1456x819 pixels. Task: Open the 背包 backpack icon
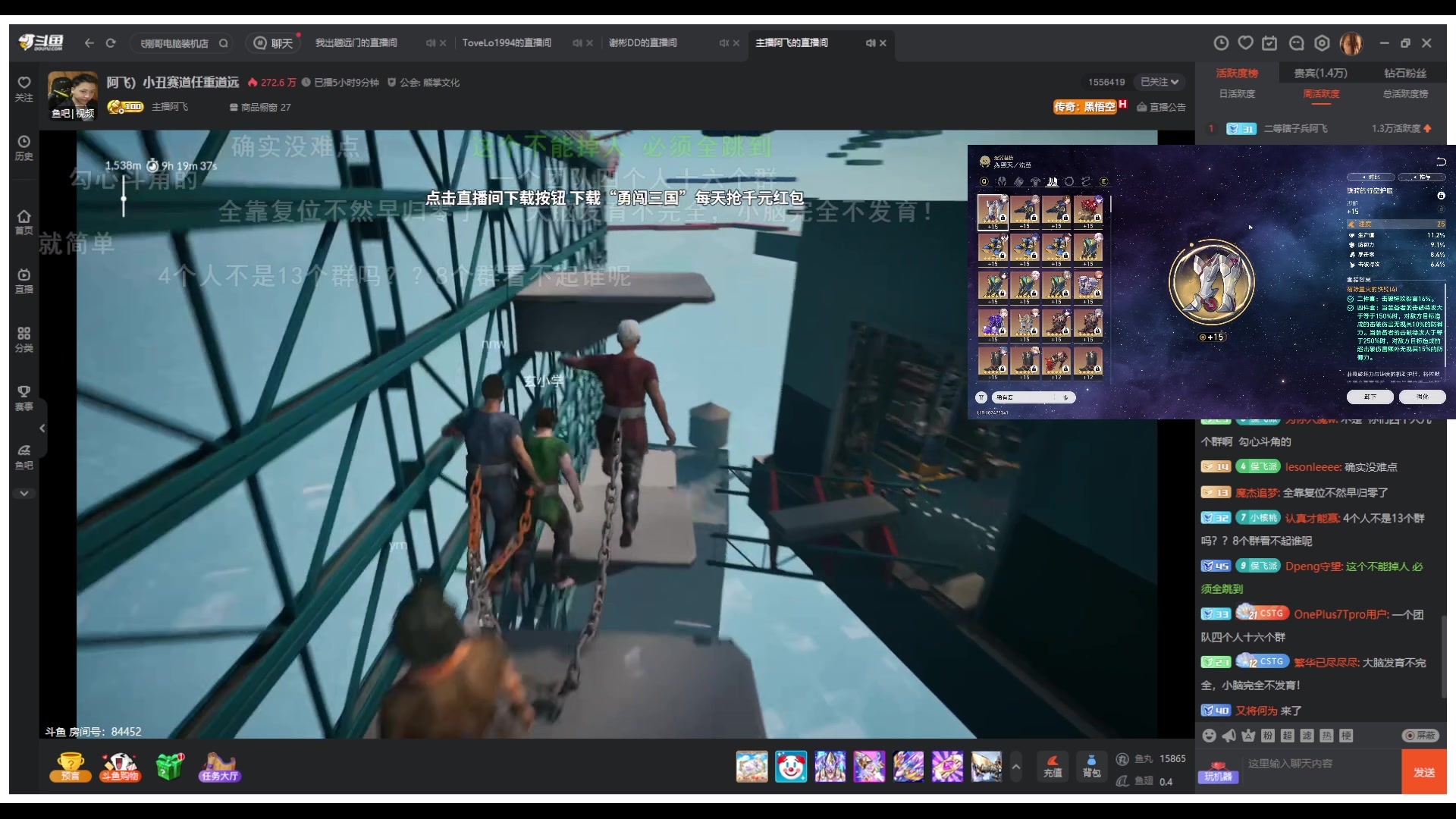(1091, 767)
